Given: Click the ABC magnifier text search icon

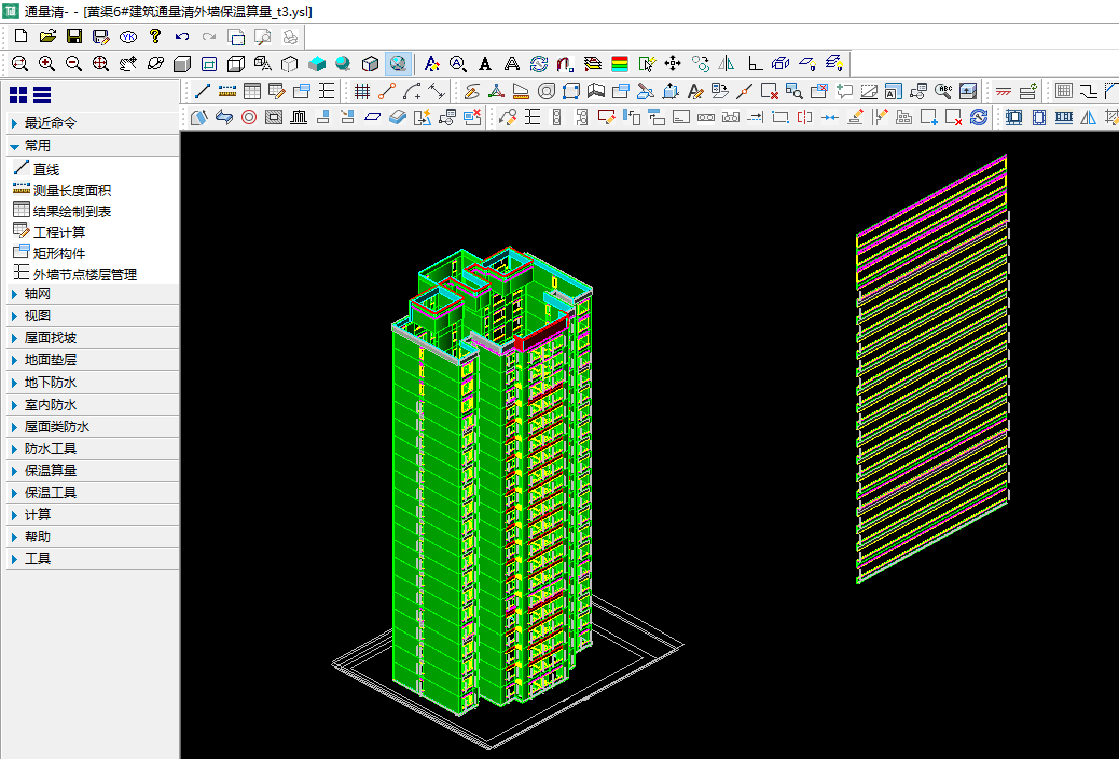Looking at the screenshot, I should pos(944,91).
